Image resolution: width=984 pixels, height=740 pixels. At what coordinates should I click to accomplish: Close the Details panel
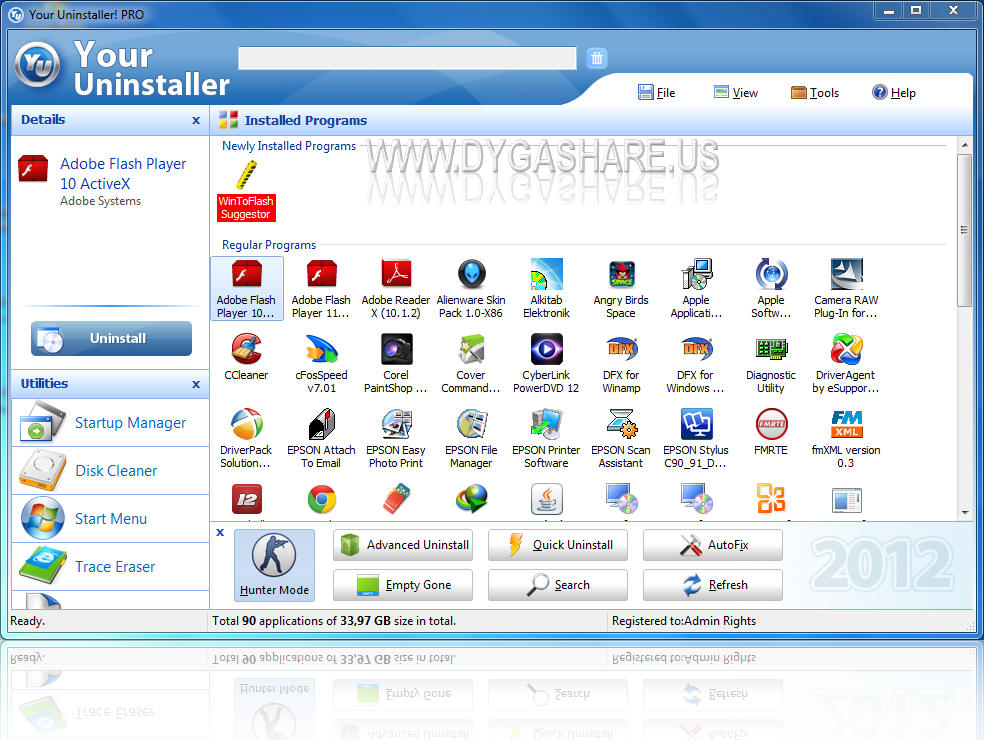point(196,120)
